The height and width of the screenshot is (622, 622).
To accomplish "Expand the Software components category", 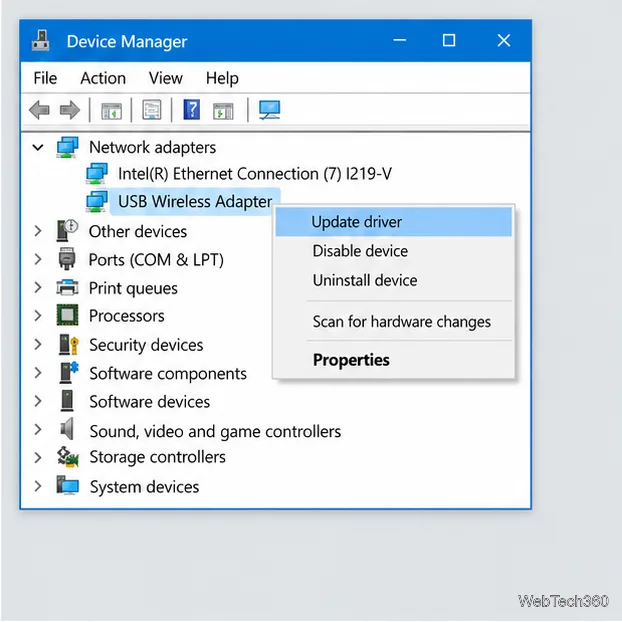I will [x=38, y=373].
